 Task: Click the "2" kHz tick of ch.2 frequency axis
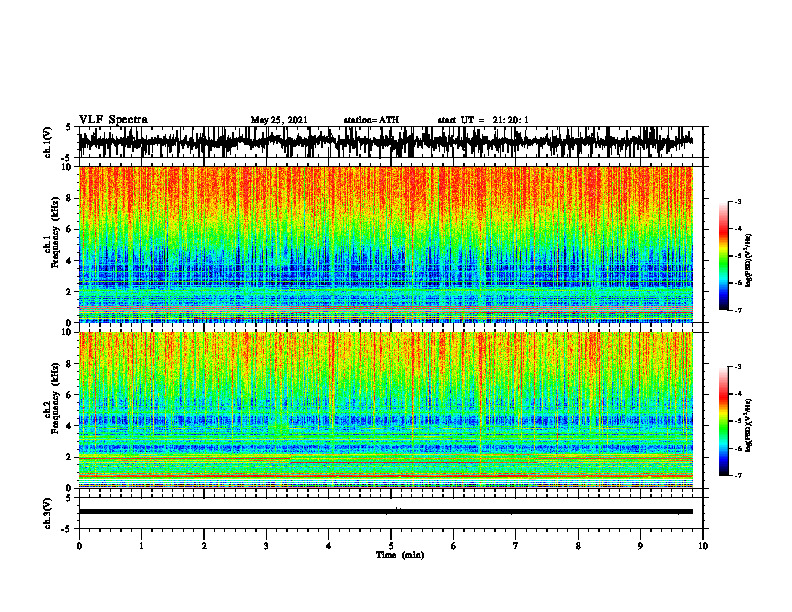(x=69, y=457)
